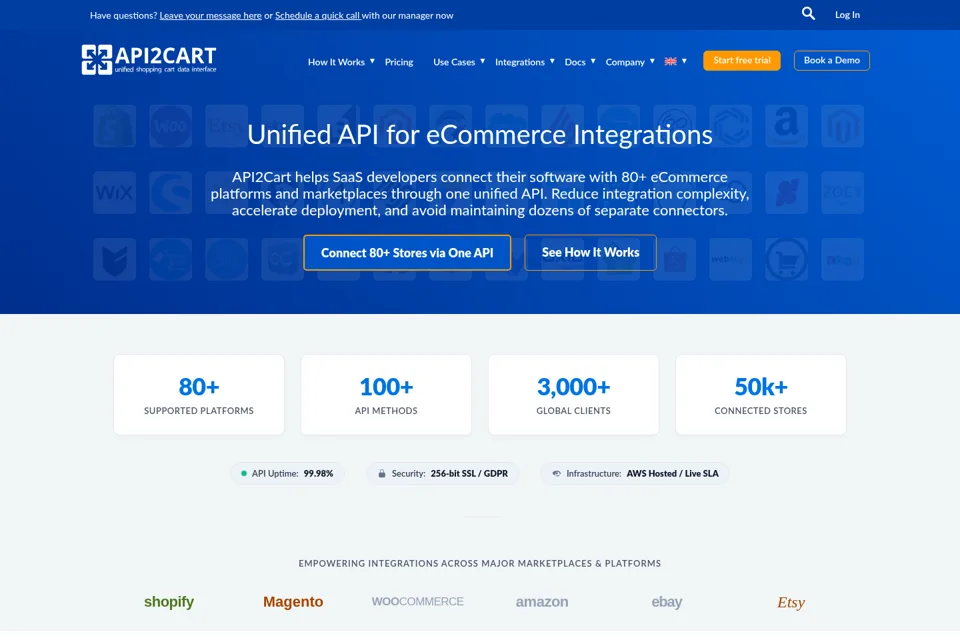
Task: Click the Shopify brand logo
Action: coord(169,601)
